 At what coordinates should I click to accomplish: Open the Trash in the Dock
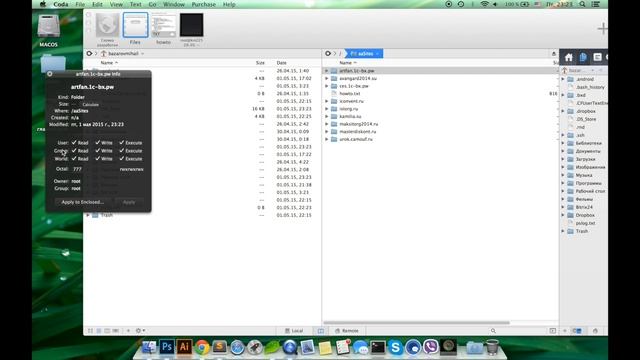pyautogui.click(x=492, y=347)
